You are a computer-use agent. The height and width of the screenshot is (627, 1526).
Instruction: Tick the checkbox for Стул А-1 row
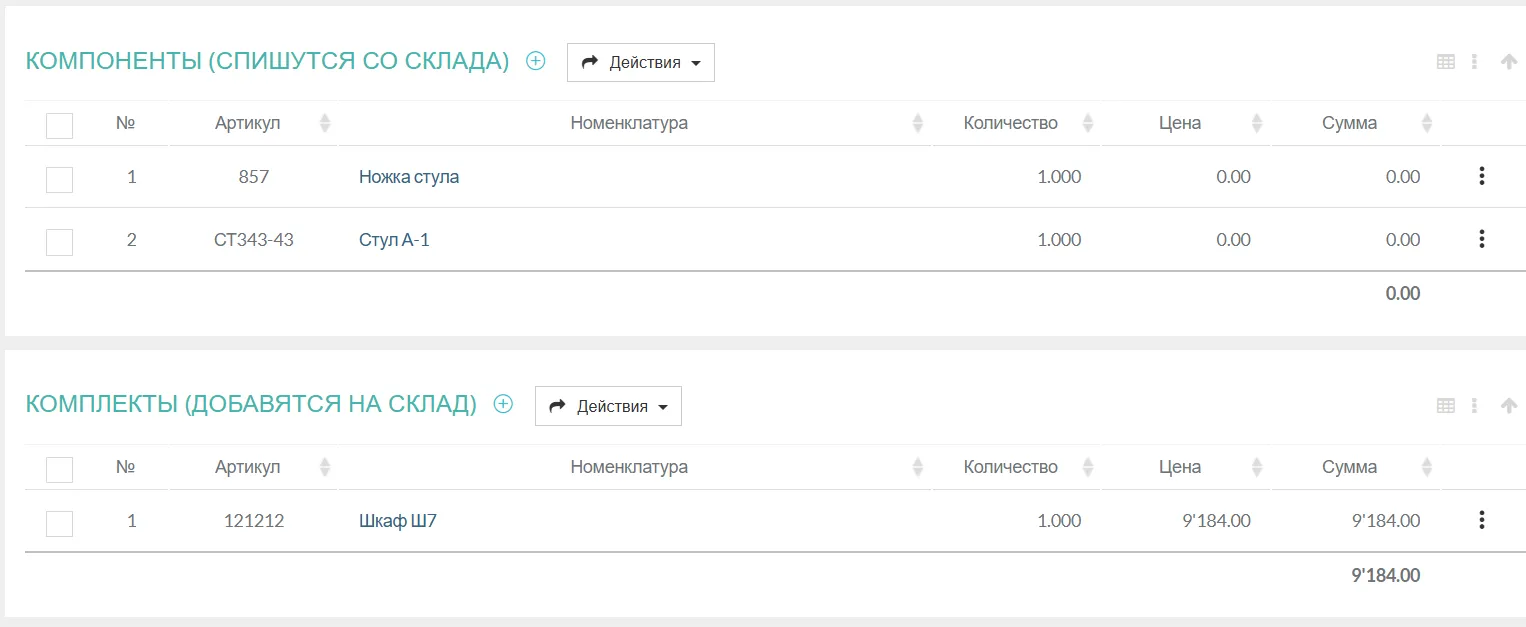[60, 242]
